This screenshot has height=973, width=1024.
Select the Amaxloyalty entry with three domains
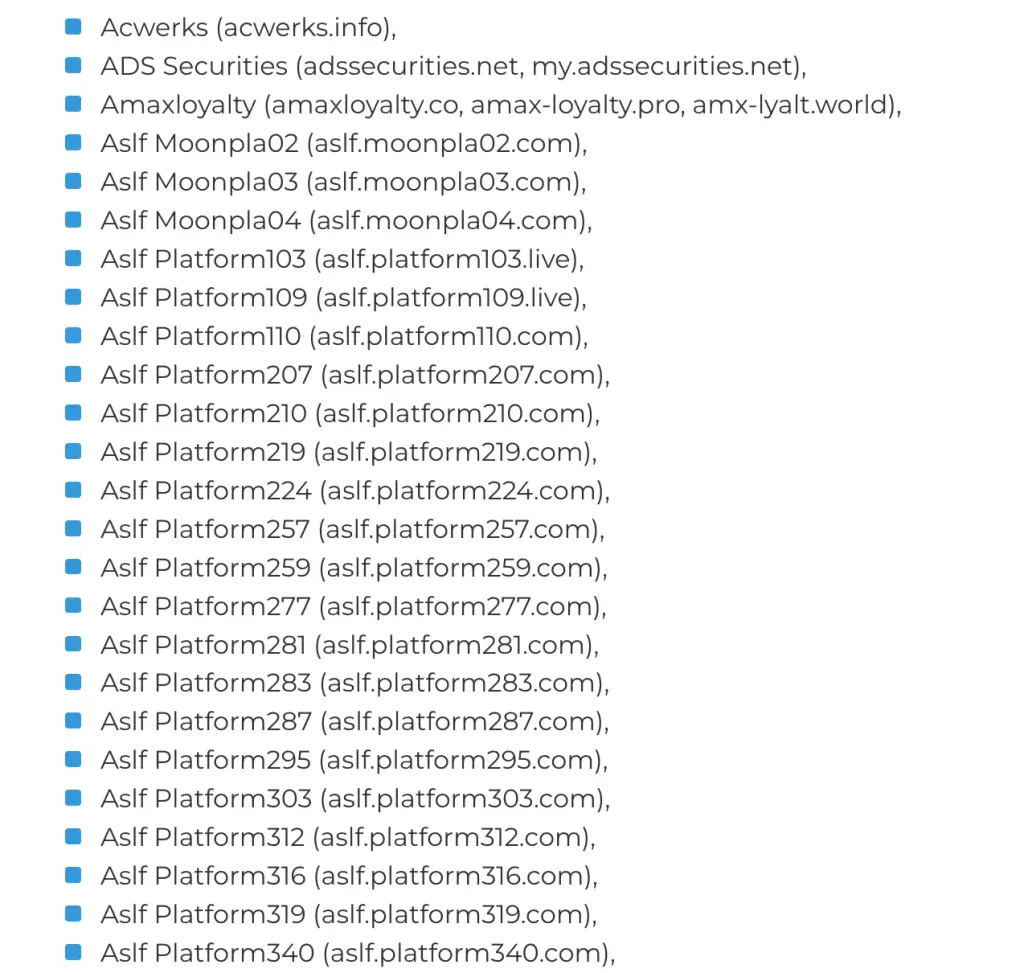[x=501, y=104]
